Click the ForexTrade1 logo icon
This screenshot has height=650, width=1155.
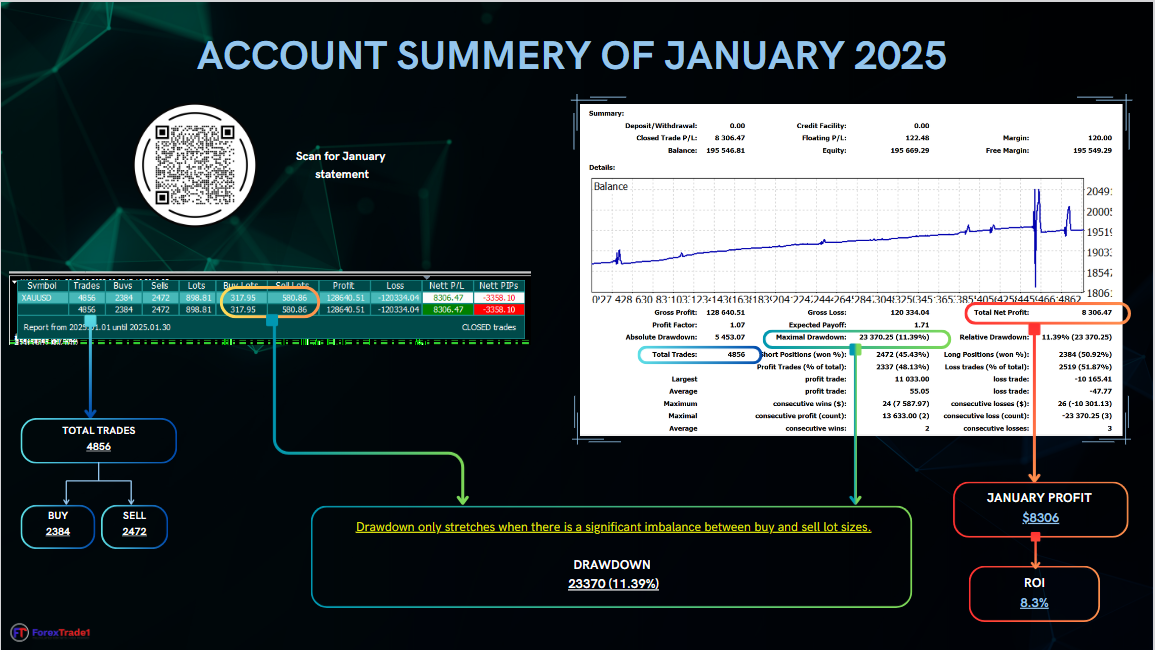[x=19, y=632]
